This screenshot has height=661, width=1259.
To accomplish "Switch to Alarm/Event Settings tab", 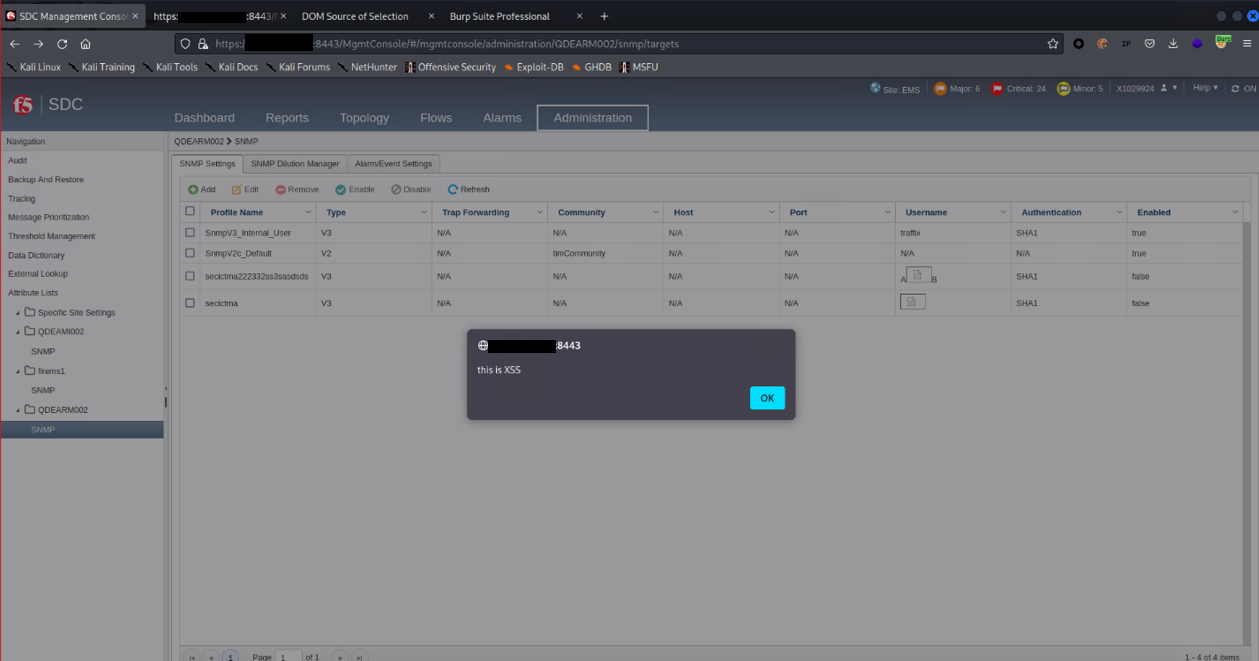I will coord(393,164).
